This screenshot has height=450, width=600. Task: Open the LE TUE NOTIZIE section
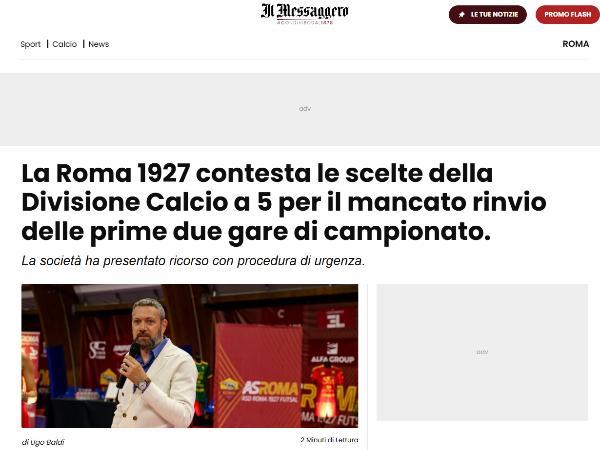click(488, 15)
